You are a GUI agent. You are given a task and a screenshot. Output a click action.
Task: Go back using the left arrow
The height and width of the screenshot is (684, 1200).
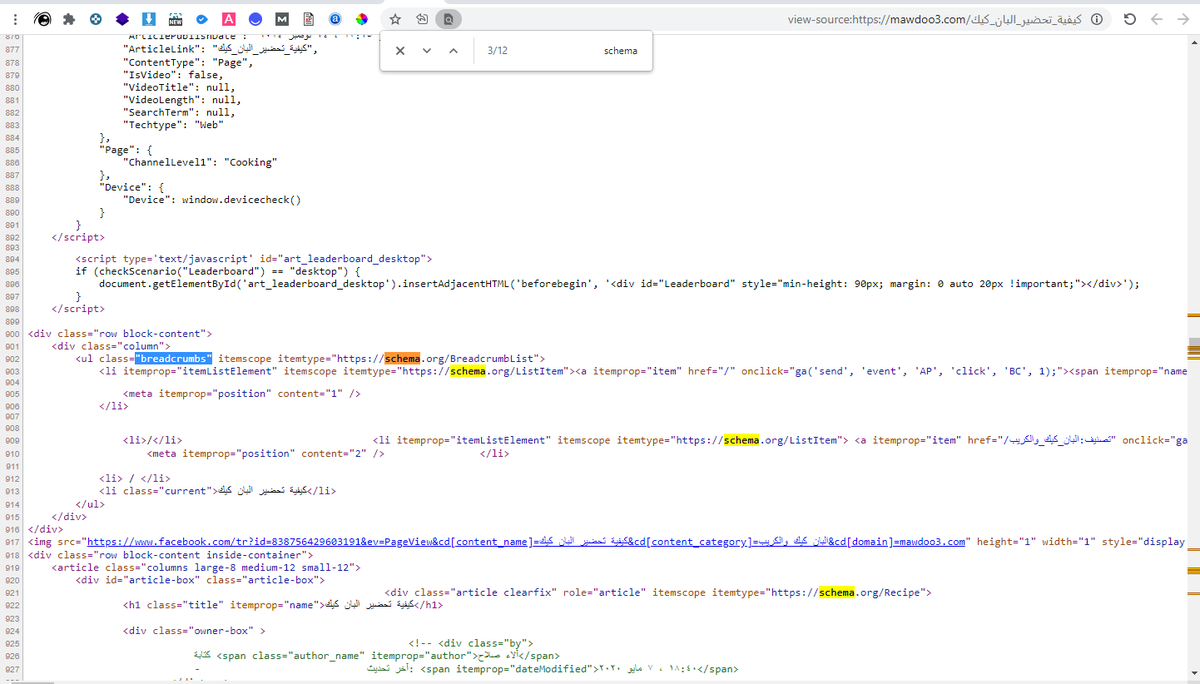[x=1156, y=19]
